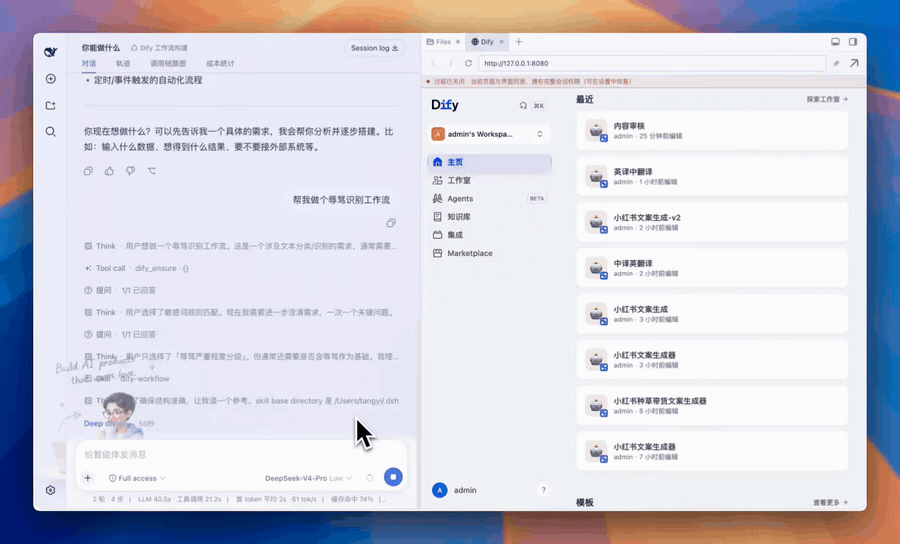Open the 英译中翻译 app card

click(x=712, y=177)
